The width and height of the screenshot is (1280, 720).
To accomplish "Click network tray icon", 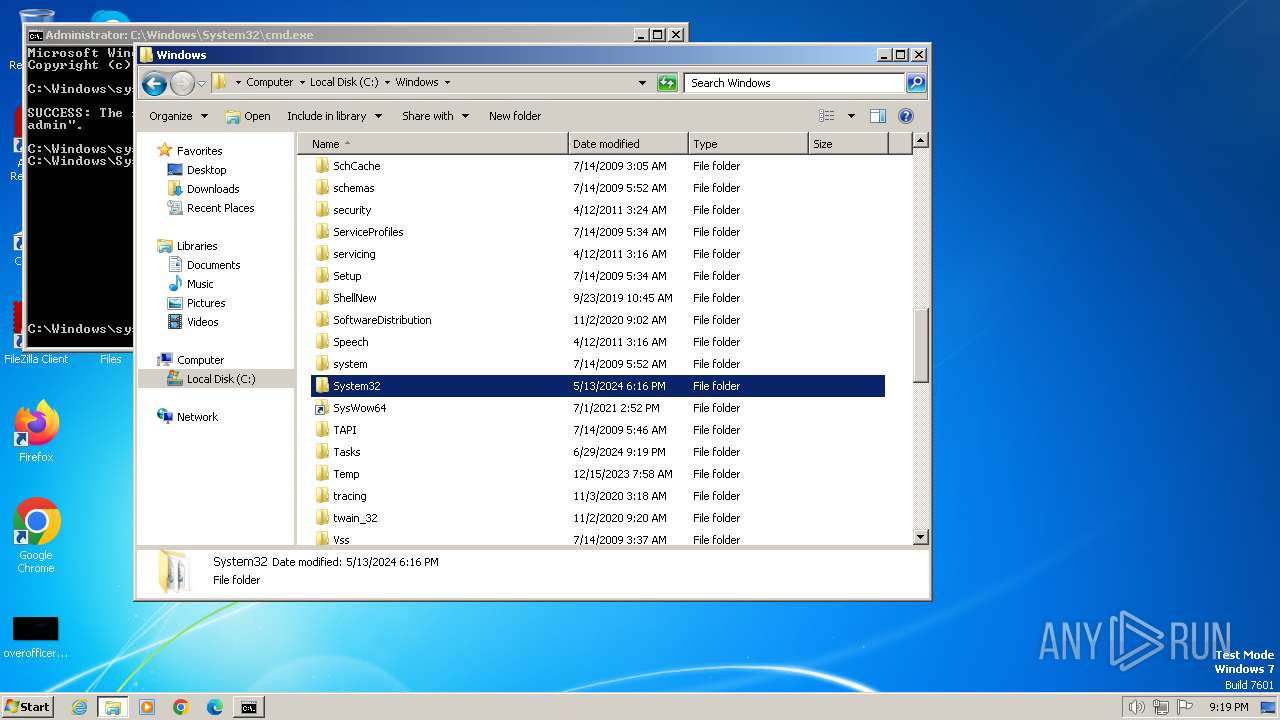I will click(1161, 707).
